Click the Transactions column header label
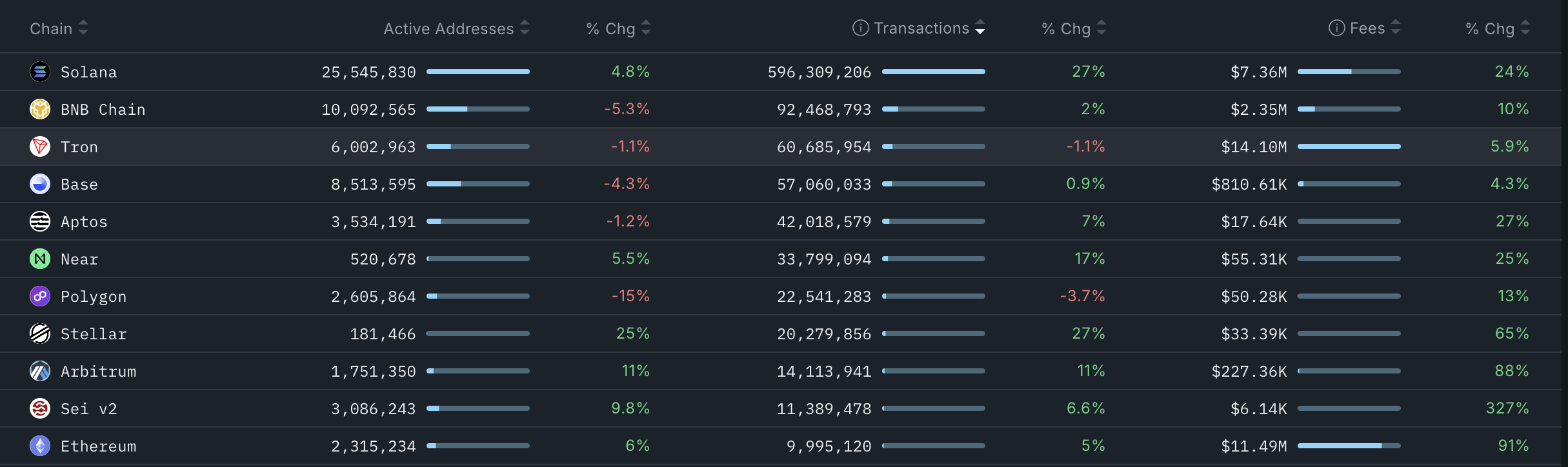 pyautogui.click(x=921, y=28)
